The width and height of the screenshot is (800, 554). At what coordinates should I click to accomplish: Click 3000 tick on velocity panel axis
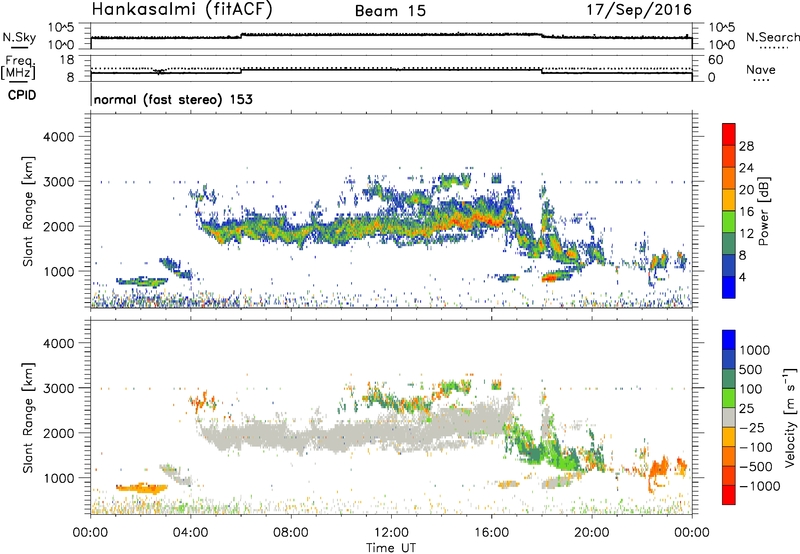pos(59,388)
